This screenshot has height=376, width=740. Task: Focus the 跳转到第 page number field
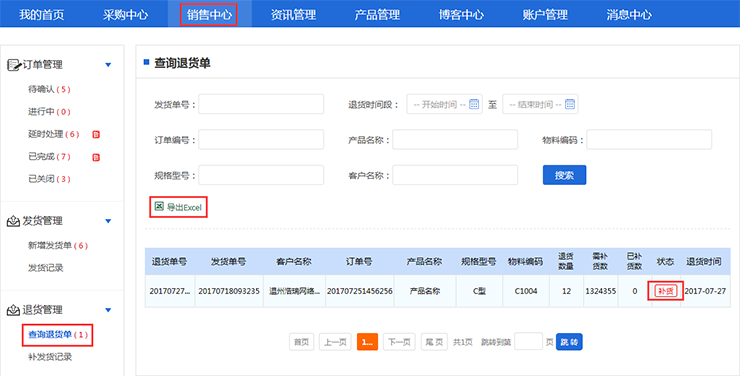point(528,342)
